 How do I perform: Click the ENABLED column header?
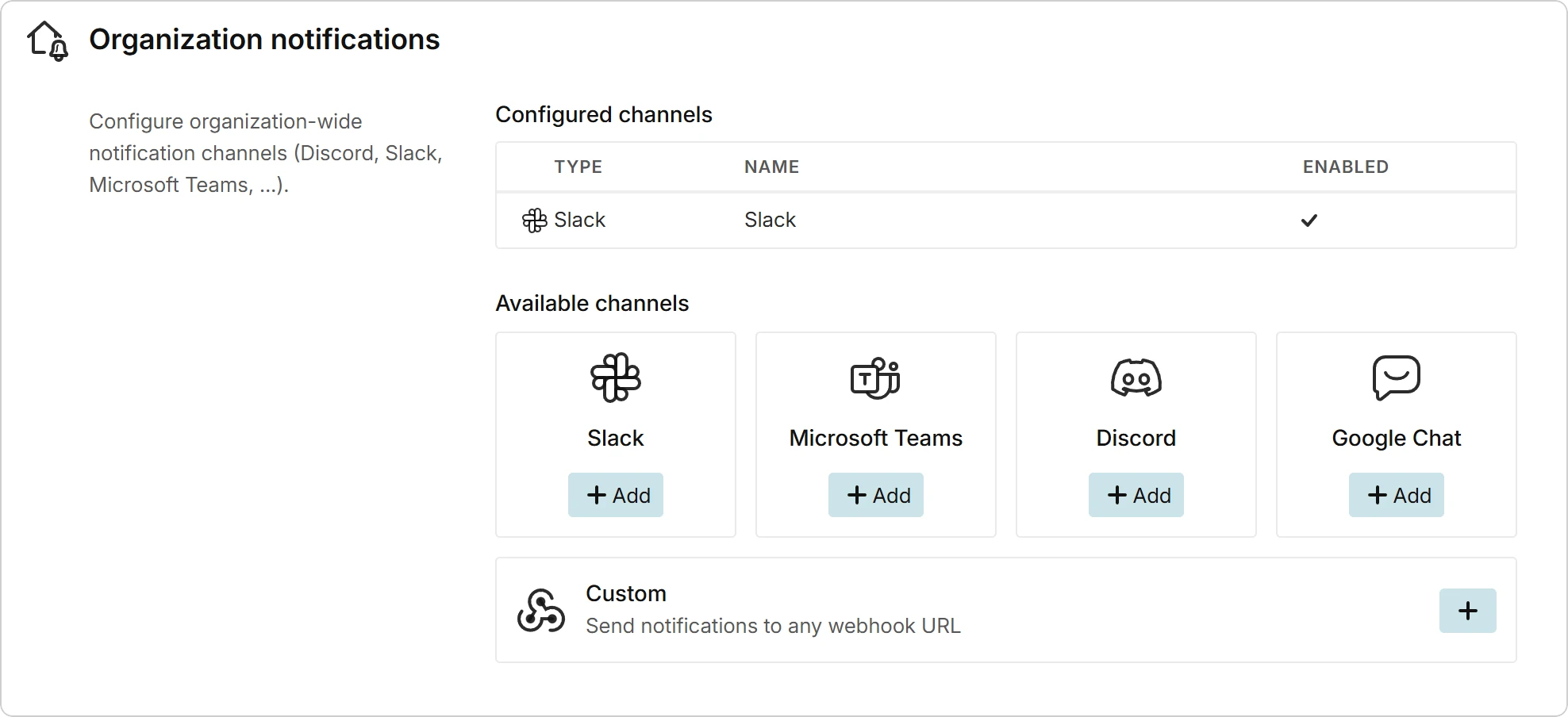1346,167
